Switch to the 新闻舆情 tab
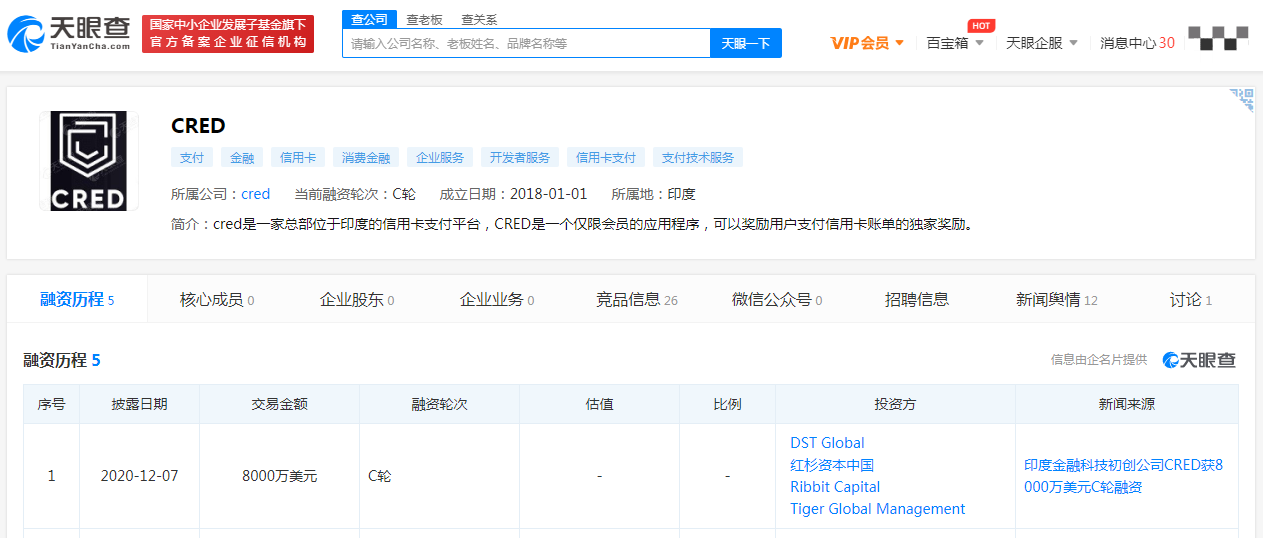 (1057, 299)
